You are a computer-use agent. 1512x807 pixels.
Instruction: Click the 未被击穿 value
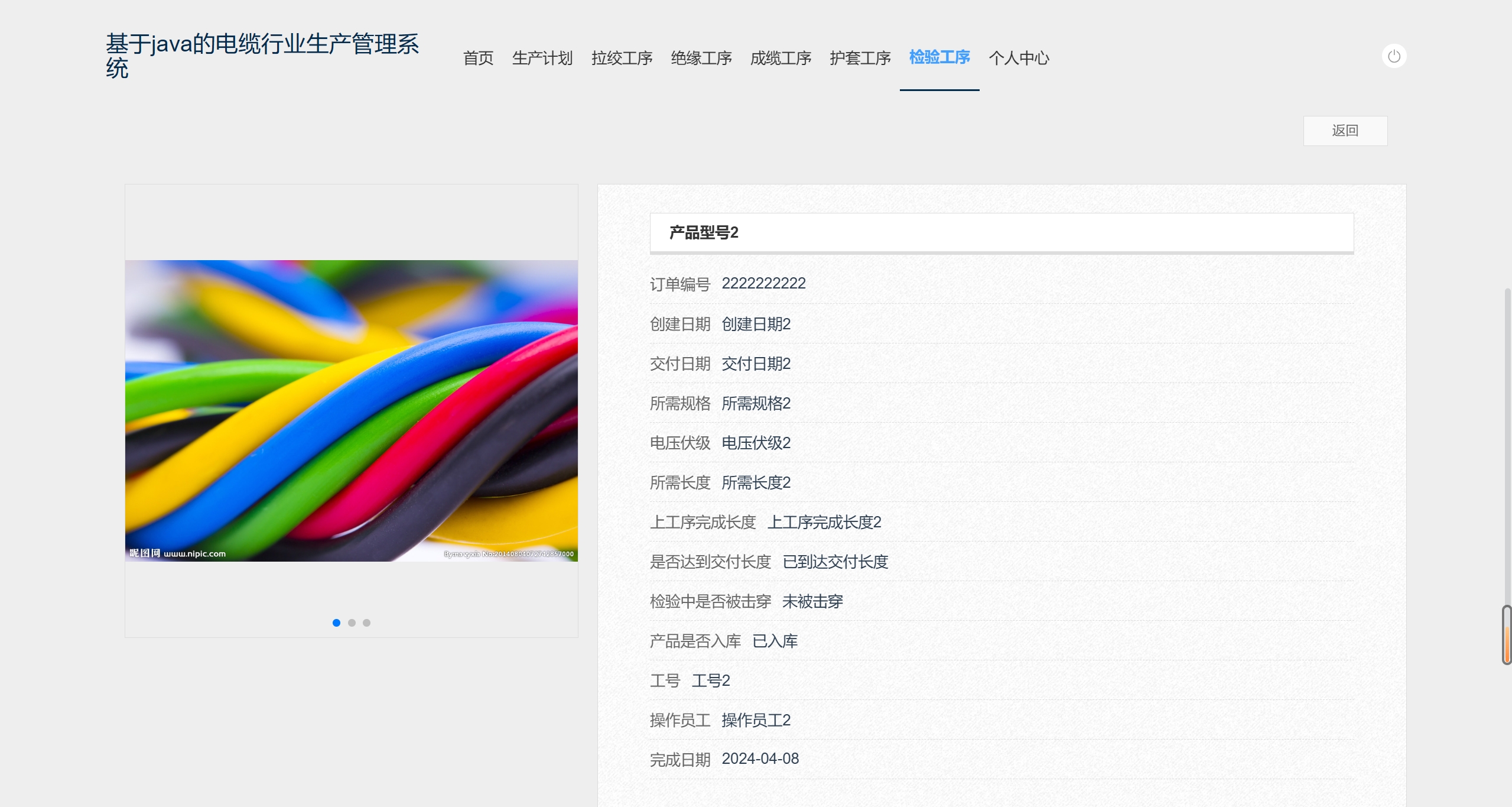click(x=812, y=601)
